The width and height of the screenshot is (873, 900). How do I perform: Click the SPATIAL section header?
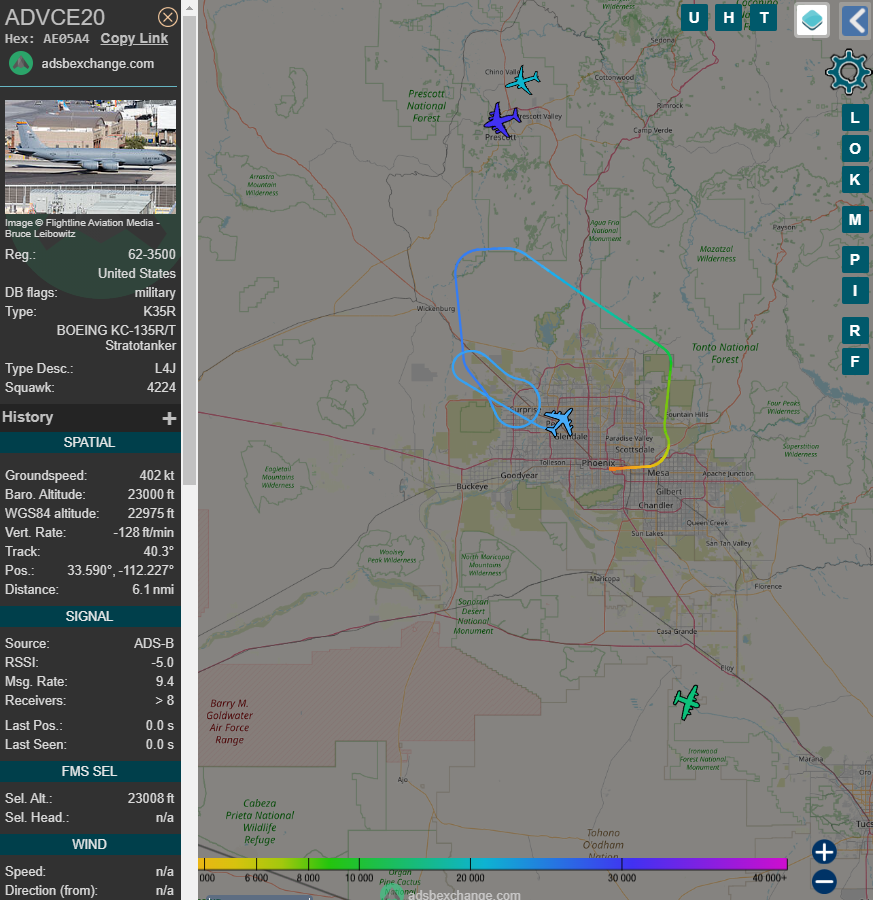[x=90, y=442]
